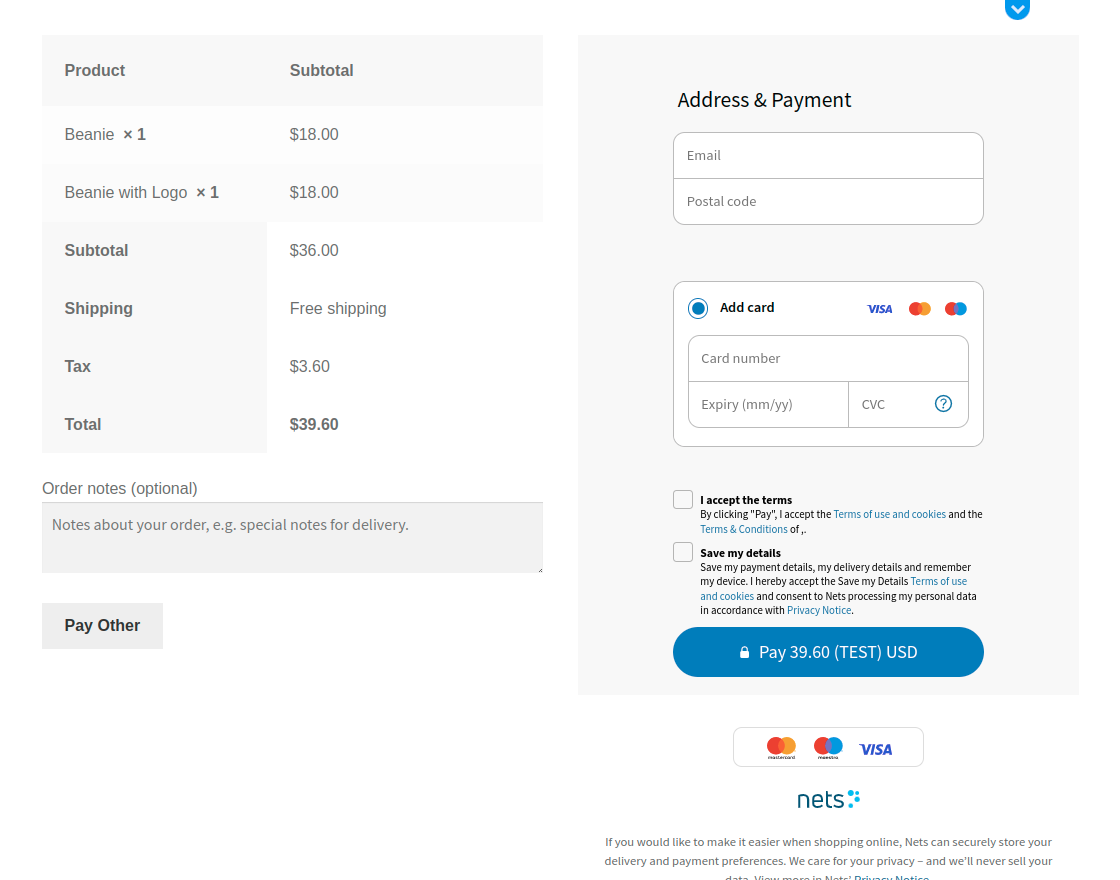
Task: Click the Nets logo
Action: (828, 798)
